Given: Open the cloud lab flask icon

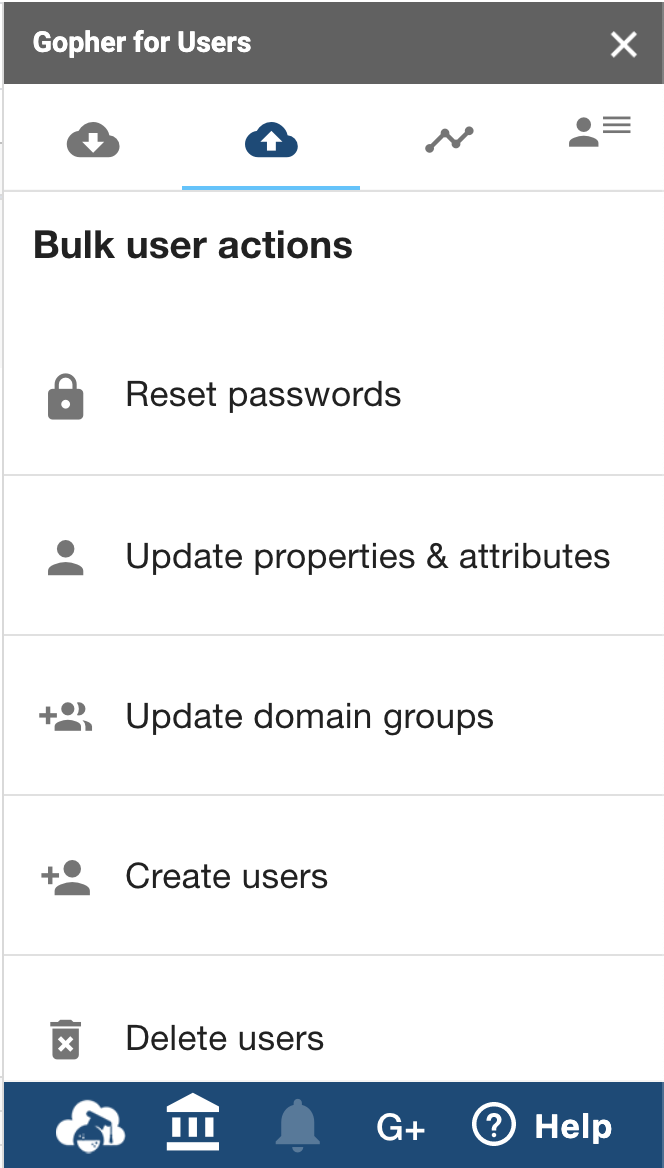Looking at the screenshot, I should coord(90,1126).
